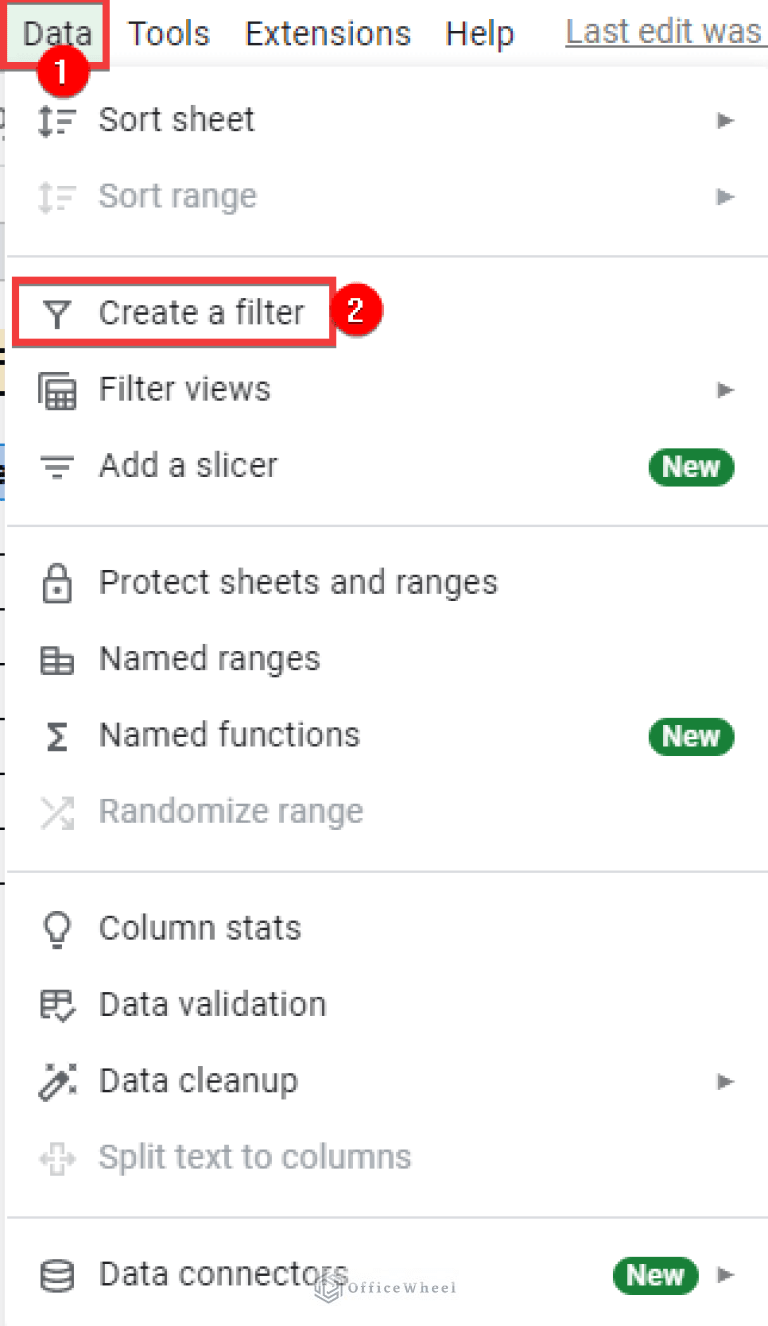Click the Column stats lightbulb icon
Image resolution: width=768 pixels, height=1326 pixels.
point(58,927)
